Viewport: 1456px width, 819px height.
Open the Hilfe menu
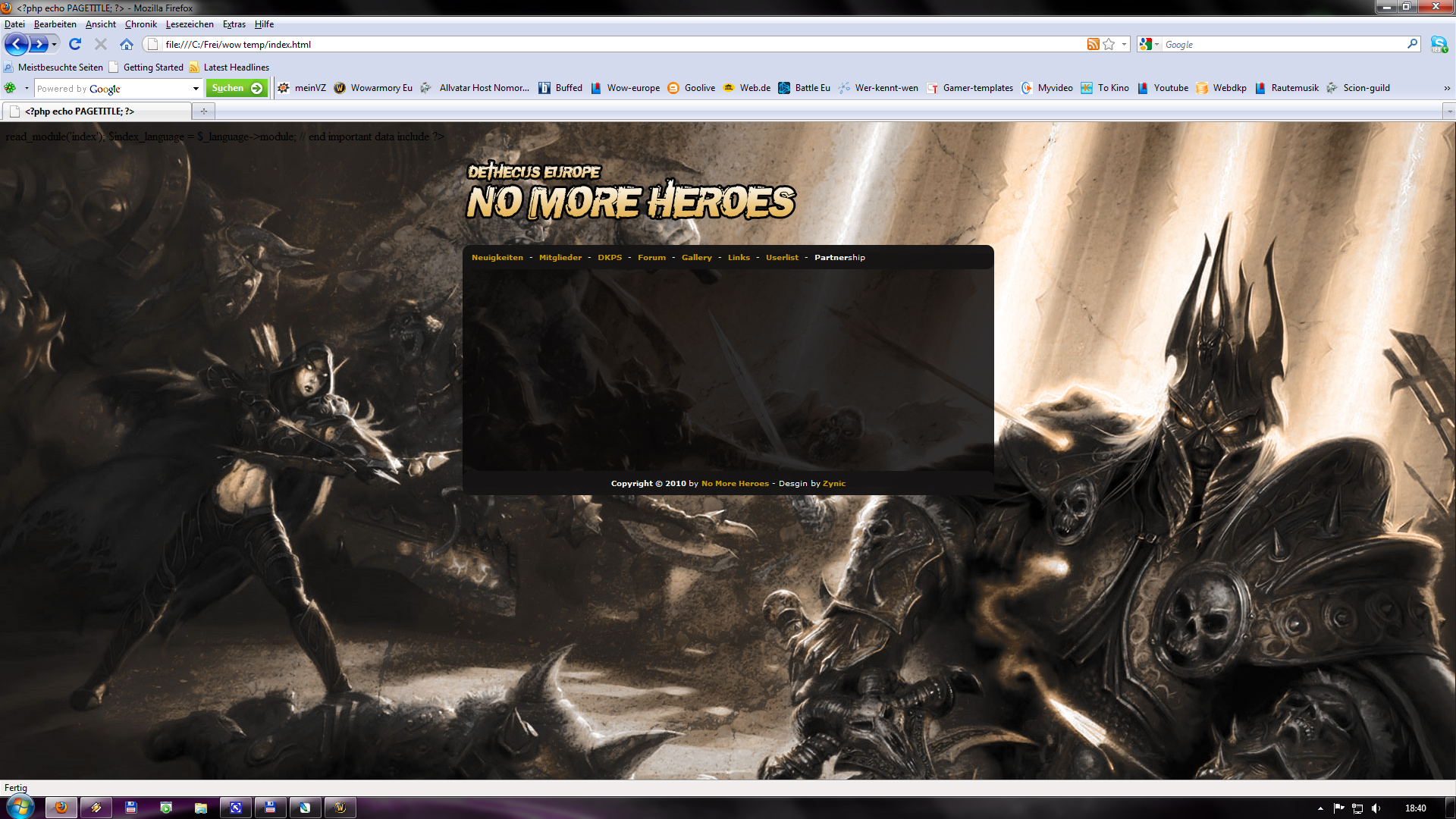(x=264, y=24)
